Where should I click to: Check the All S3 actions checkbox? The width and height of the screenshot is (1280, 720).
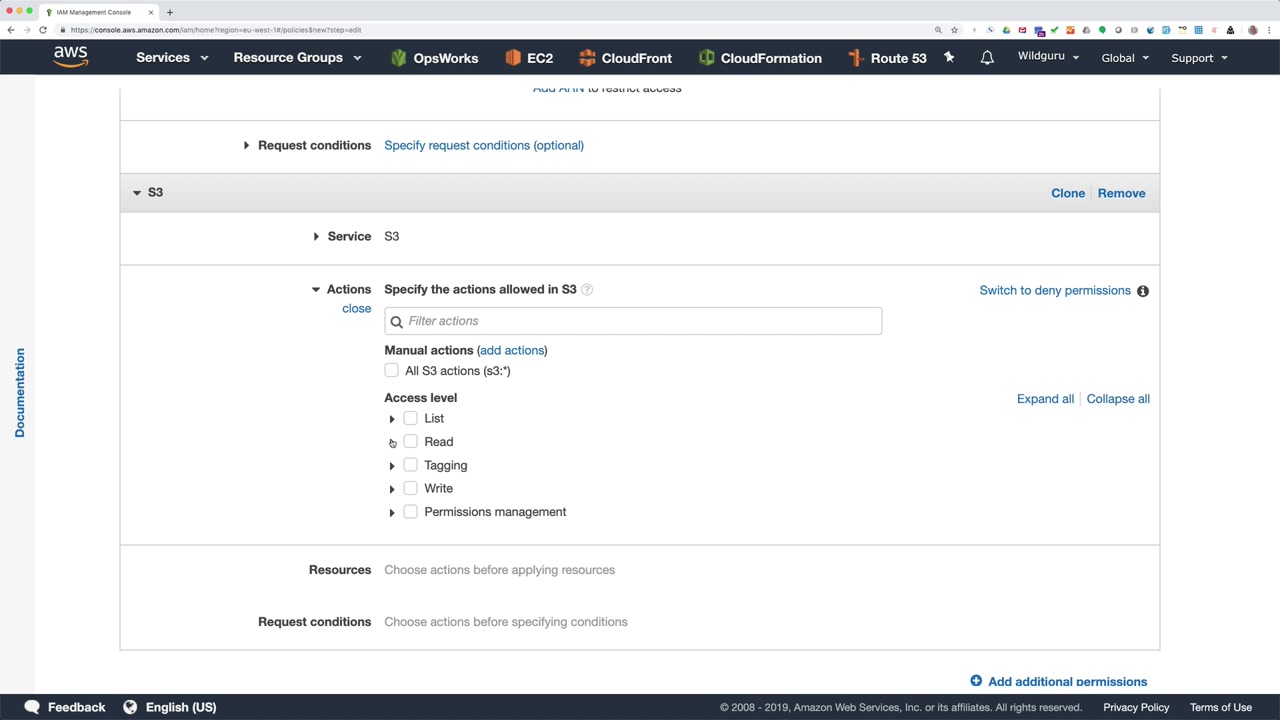391,371
